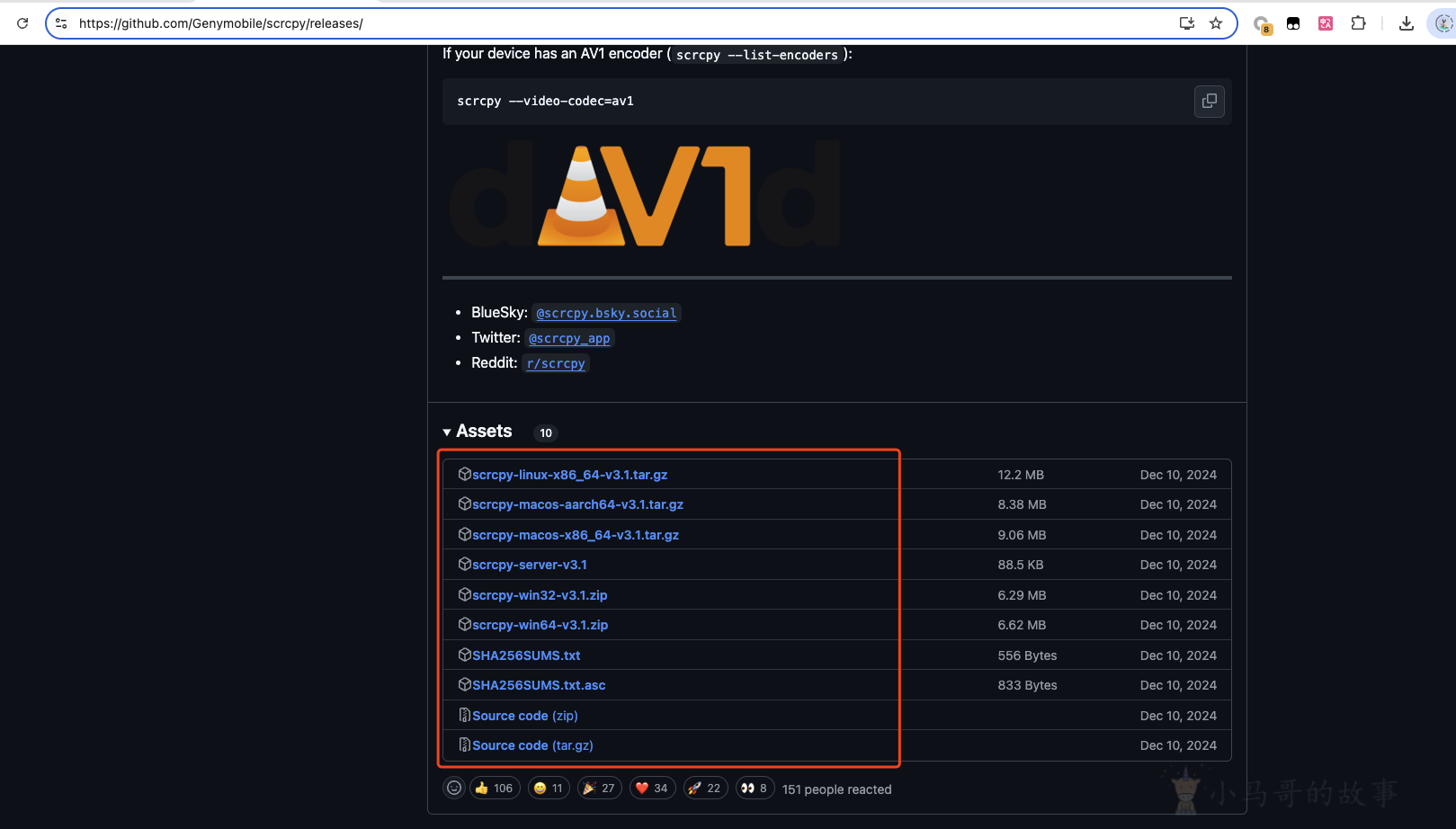The image size is (1456, 829).
Task: Download scrcpy-server-v3.1 asset
Action: pos(530,565)
